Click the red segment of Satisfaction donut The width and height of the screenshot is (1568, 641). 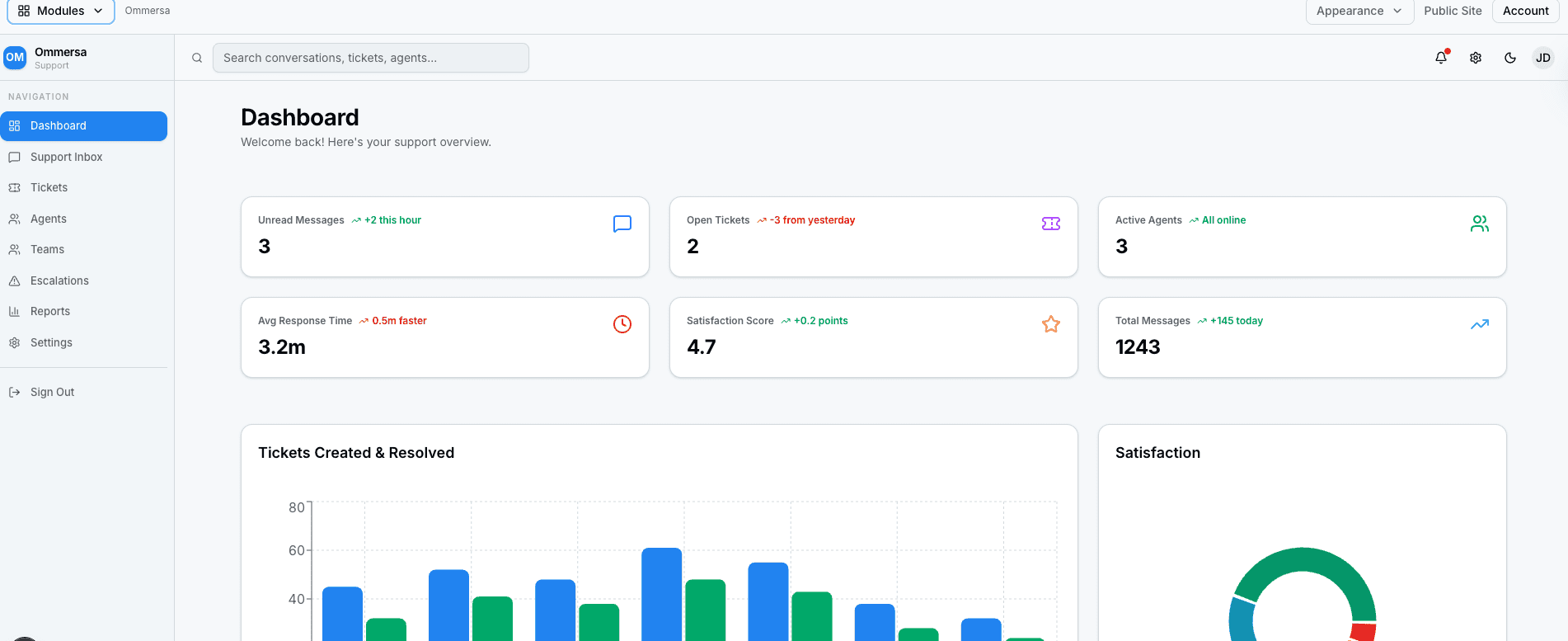[1364, 632]
